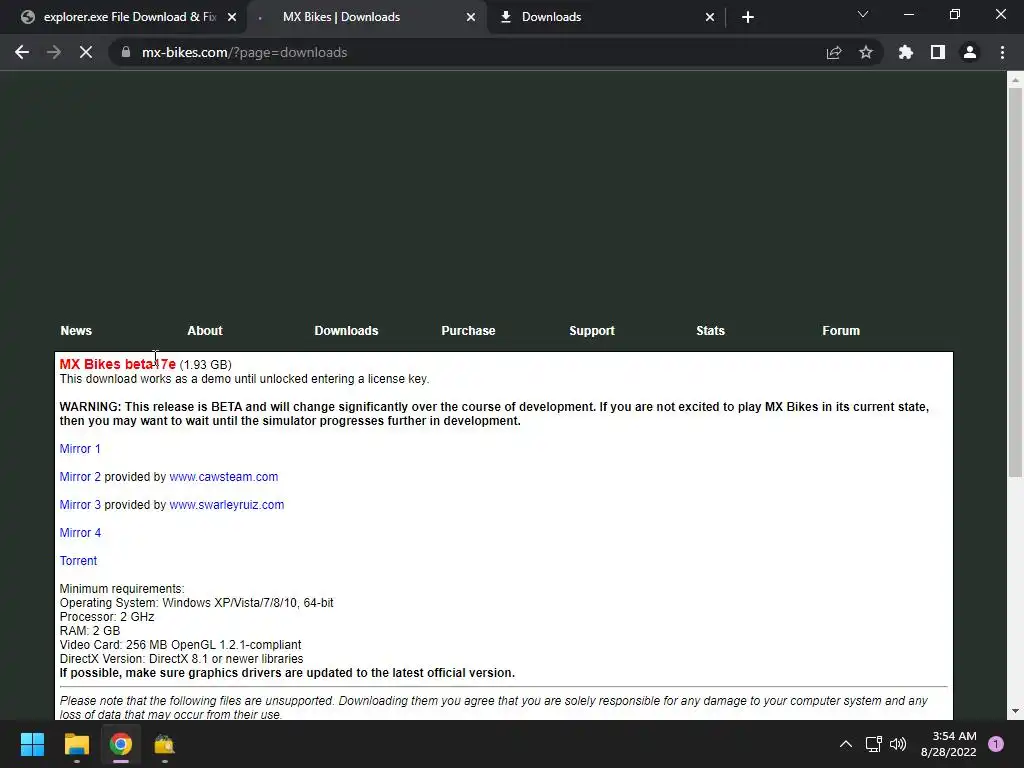Screen dimensions: 1024x768
Task: Open network settings tray icon
Action: click(873, 744)
